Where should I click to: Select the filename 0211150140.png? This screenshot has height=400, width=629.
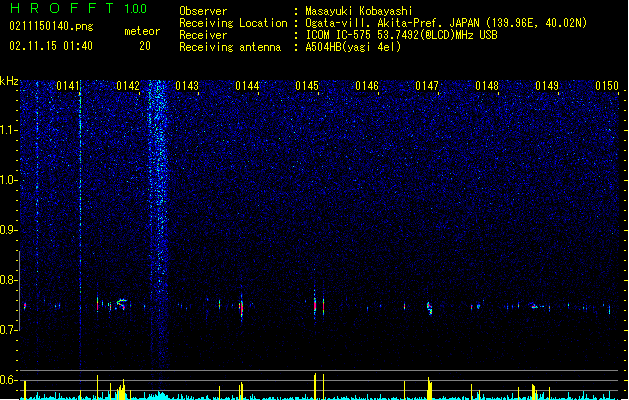[x=51, y=26]
